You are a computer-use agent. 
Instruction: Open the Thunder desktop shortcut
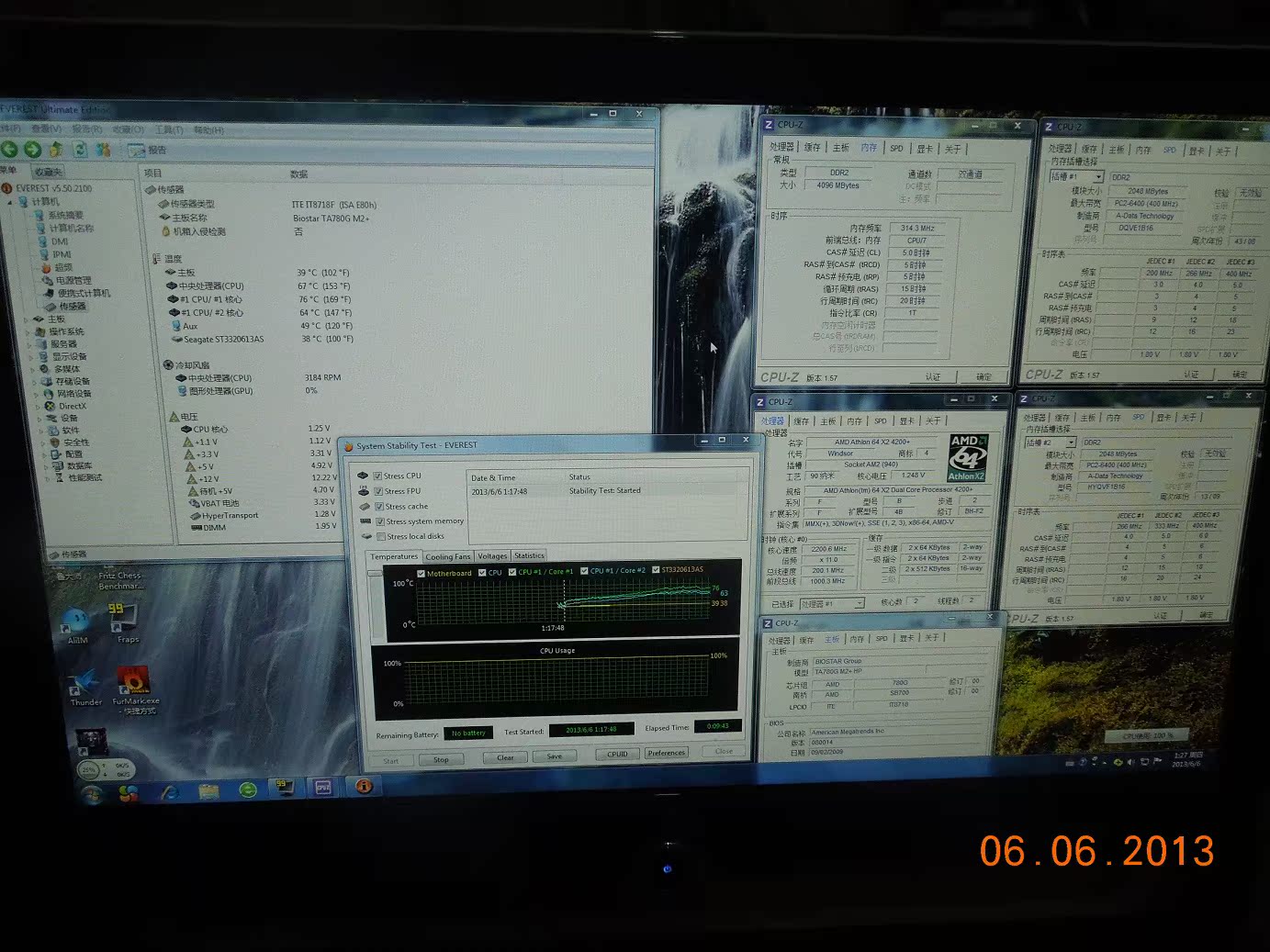[85, 686]
